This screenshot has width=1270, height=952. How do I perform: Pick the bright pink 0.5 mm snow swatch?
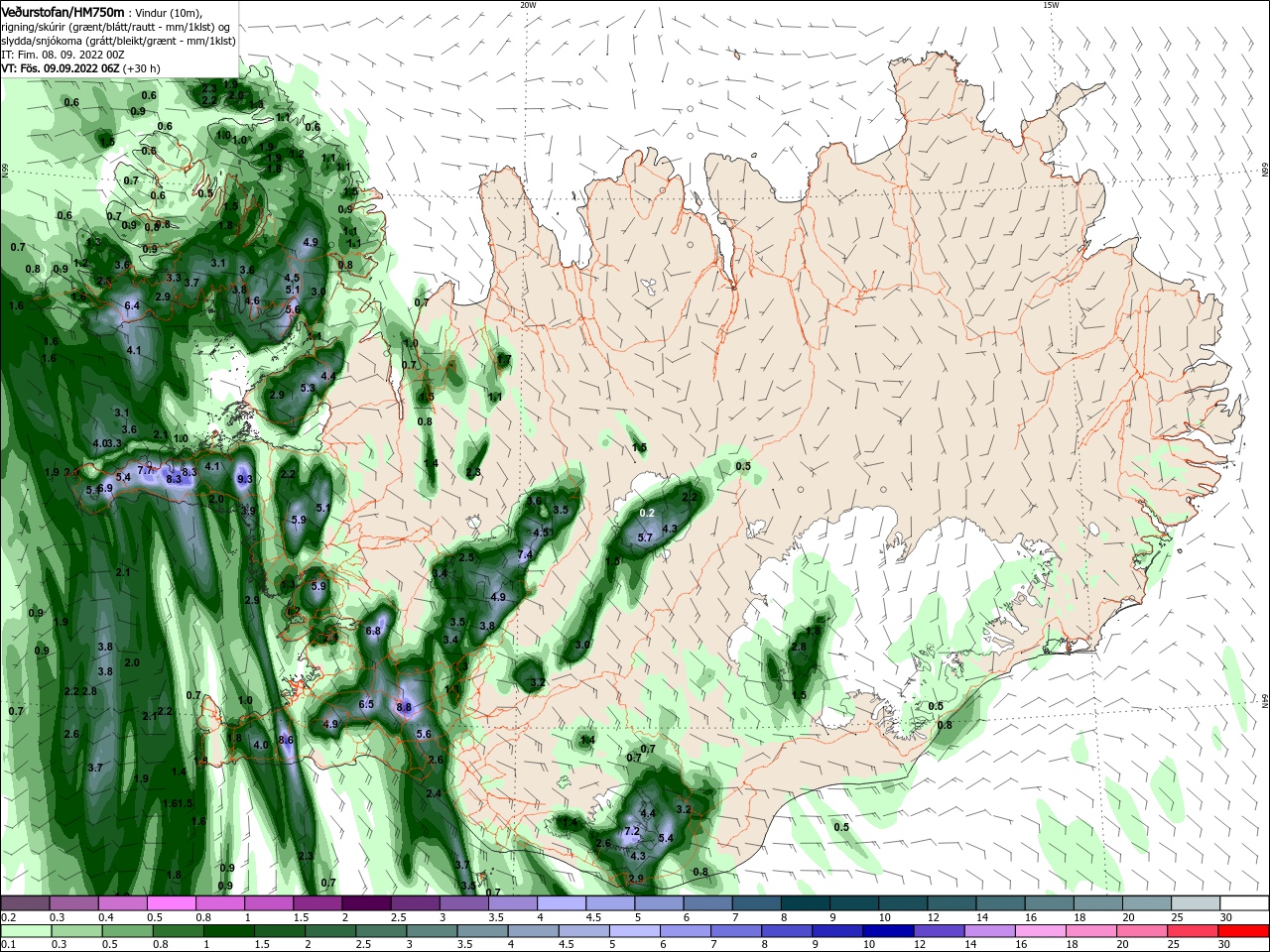(172, 903)
